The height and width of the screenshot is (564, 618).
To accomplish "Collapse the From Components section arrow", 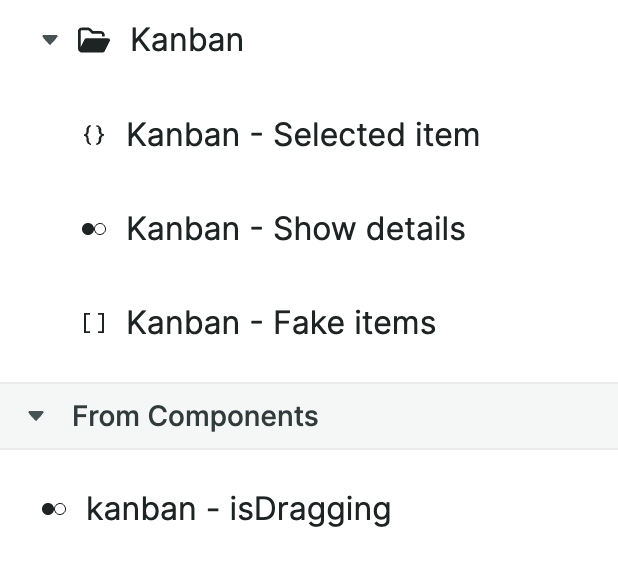I will [37, 416].
